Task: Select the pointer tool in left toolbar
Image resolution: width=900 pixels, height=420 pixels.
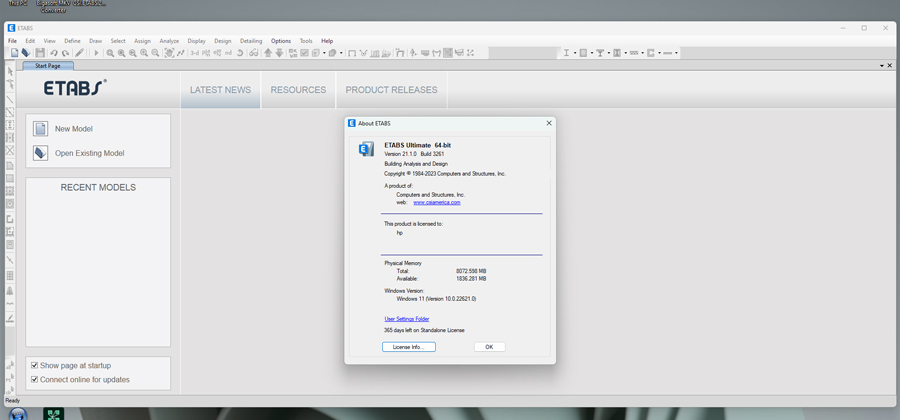Action: click(10, 71)
